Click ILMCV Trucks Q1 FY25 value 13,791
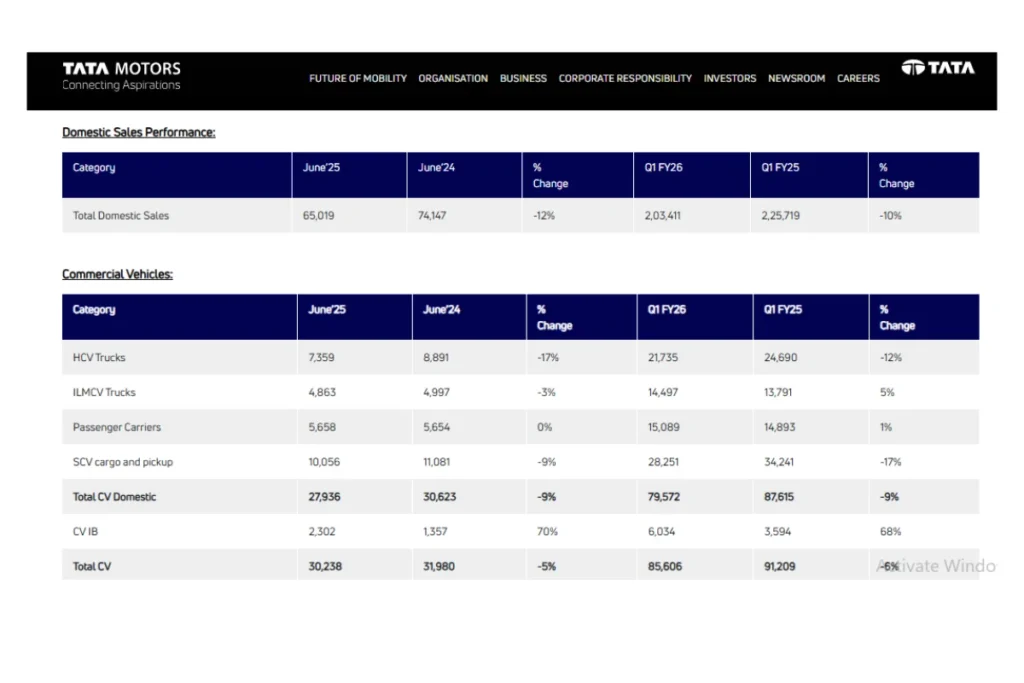Image resolution: width=1024 pixels, height=683 pixels. [778, 392]
